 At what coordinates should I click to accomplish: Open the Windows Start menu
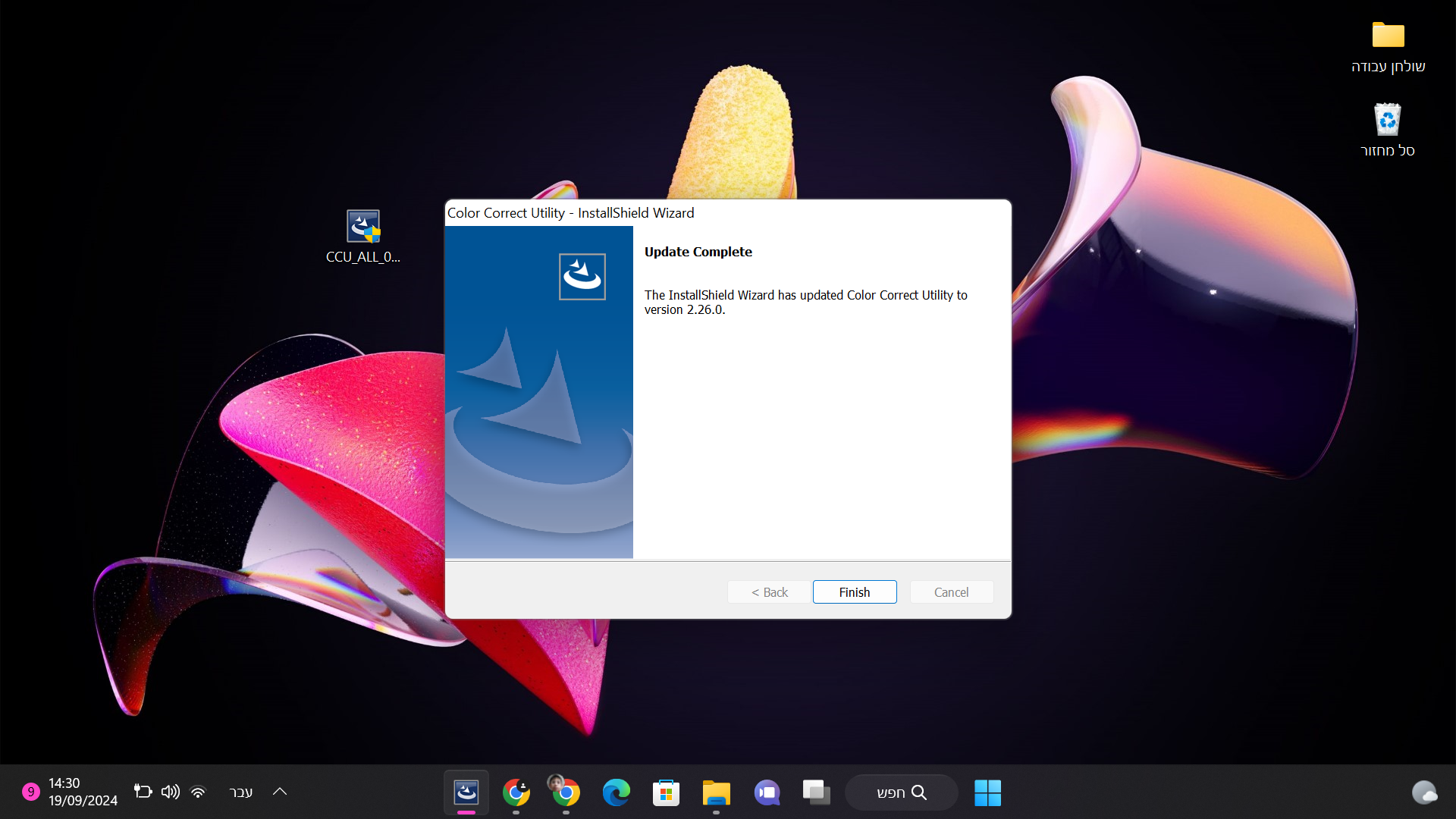[x=987, y=792]
